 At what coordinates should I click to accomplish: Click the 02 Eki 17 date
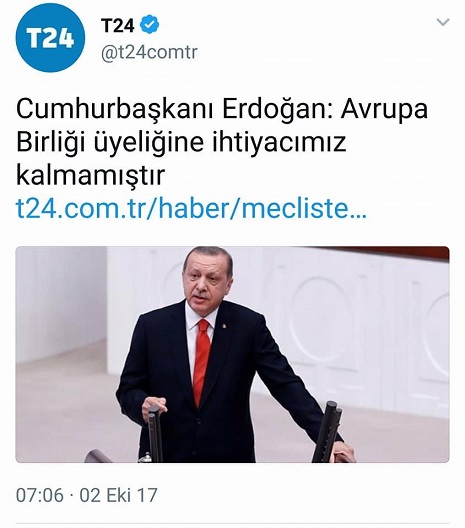pyautogui.click(x=118, y=495)
